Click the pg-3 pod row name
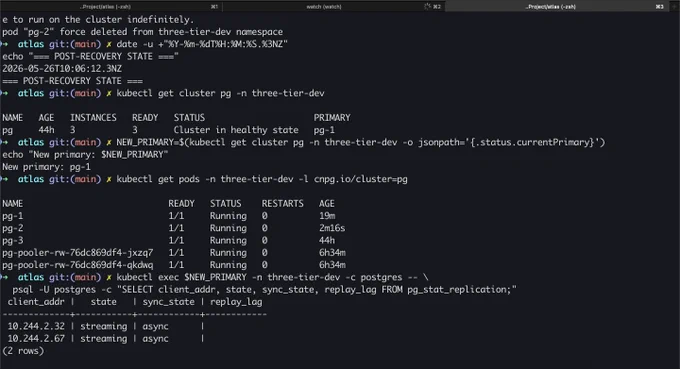The height and width of the screenshot is (369, 680). [13, 241]
